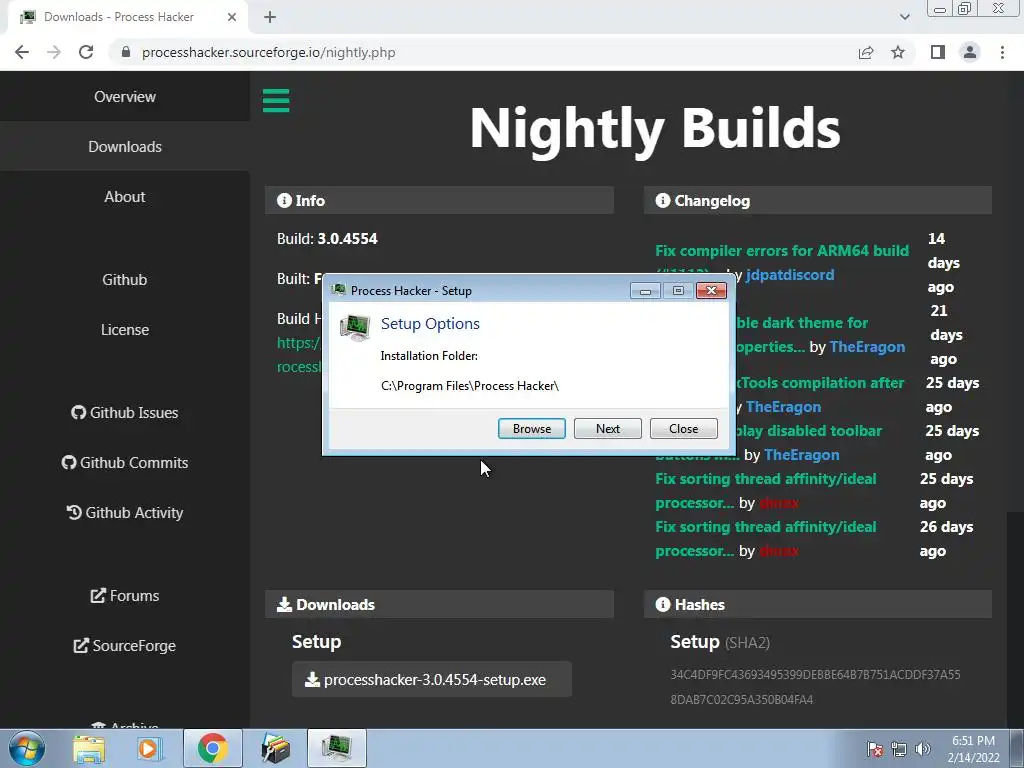Click the taskbar clock showing 6:51 PM
1024x768 pixels.
coord(973,749)
